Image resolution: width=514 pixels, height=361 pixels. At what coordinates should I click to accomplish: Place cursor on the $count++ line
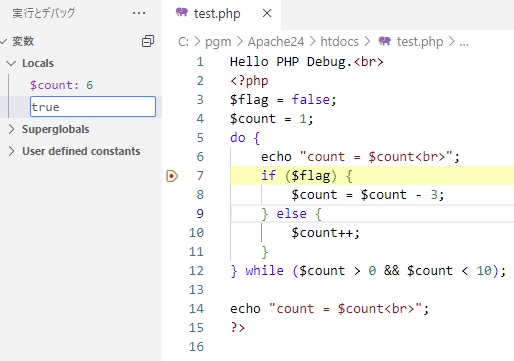(325, 233)
